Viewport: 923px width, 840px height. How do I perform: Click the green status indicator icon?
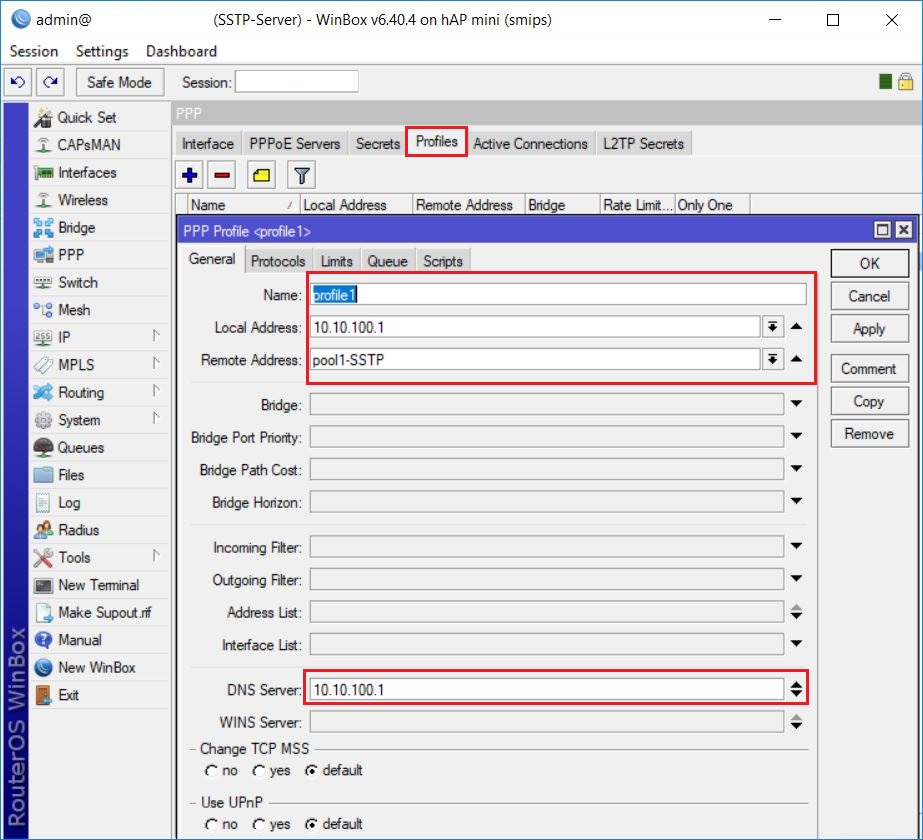pyautogui.click(x=885, y=81)
